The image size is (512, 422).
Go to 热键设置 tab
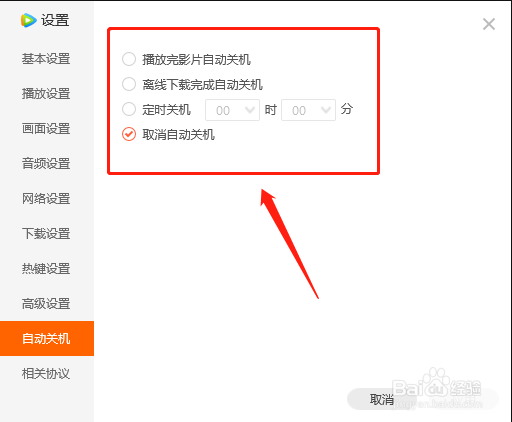point(47,269)
